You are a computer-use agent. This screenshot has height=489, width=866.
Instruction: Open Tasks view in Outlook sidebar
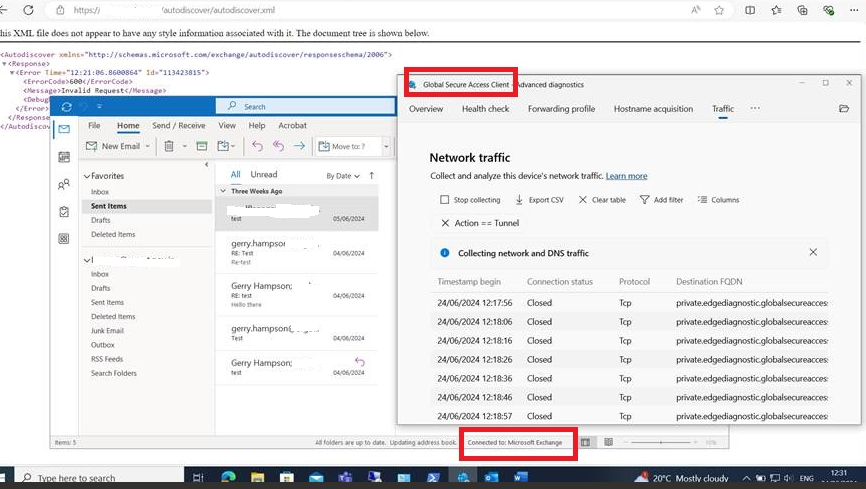[x=64, y=212]
